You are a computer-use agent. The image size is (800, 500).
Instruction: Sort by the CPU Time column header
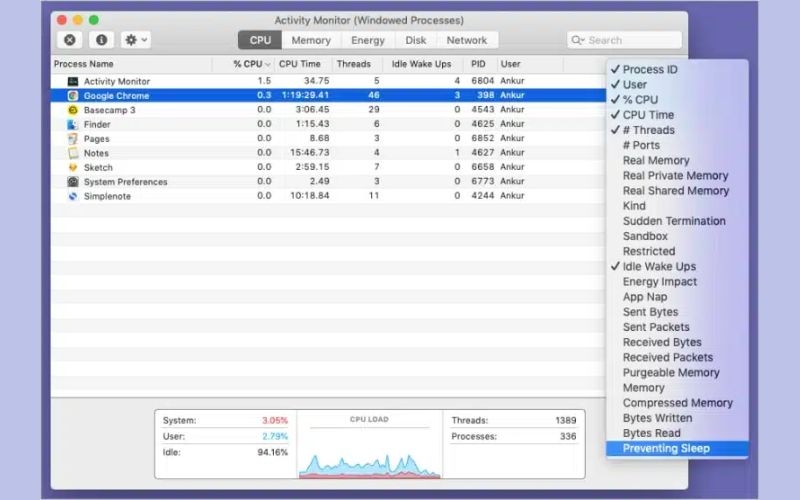tap(299, 64)
